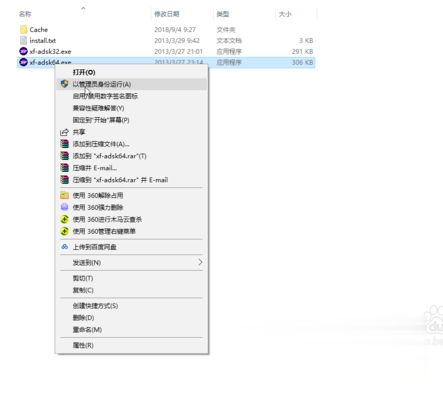
Task: Choose 使用 360进行木马云查杀 entry
Action: point(132,219)
